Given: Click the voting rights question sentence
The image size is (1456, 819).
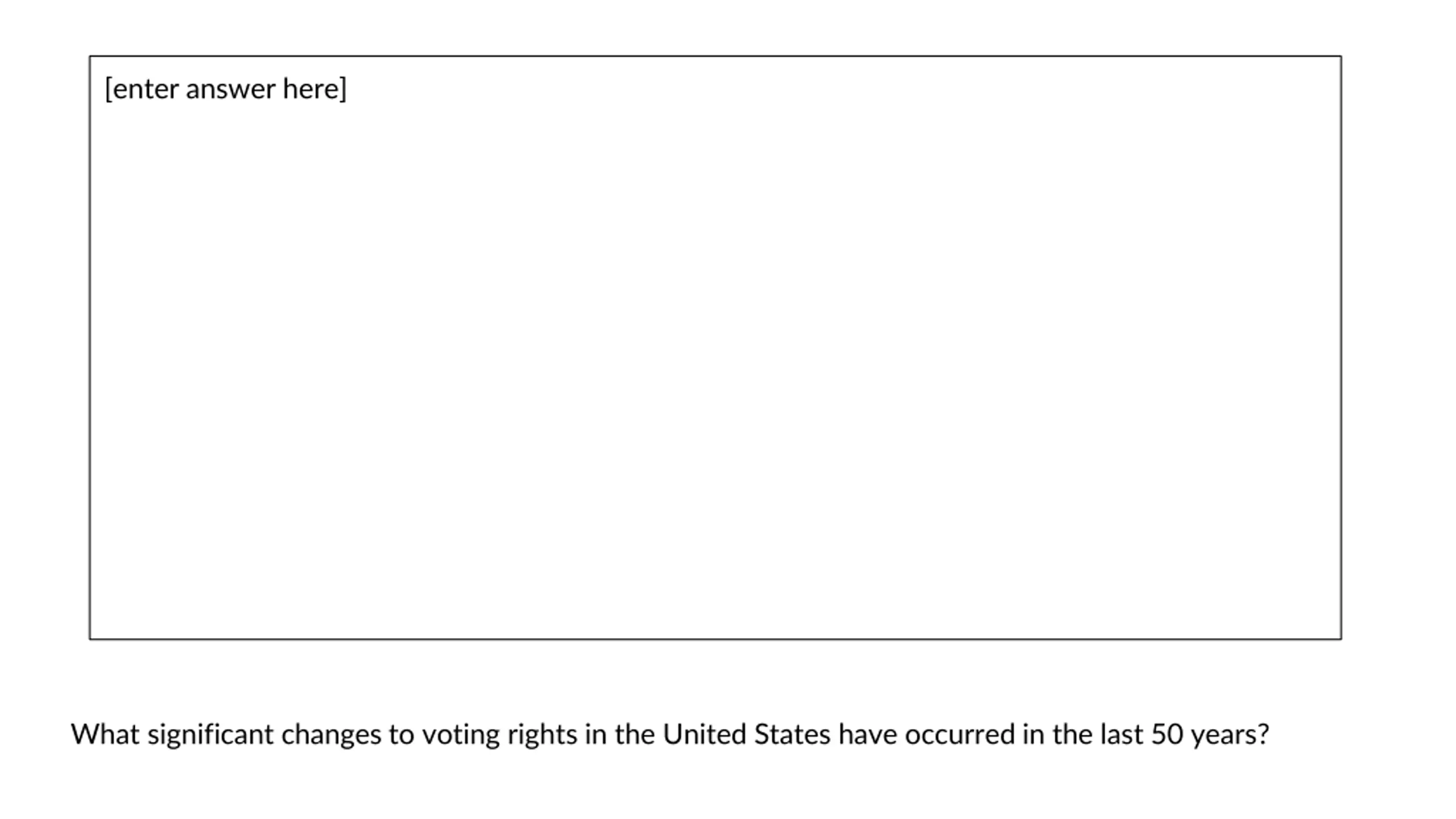Looking at the screenshot, I should (x=670, y=735).
